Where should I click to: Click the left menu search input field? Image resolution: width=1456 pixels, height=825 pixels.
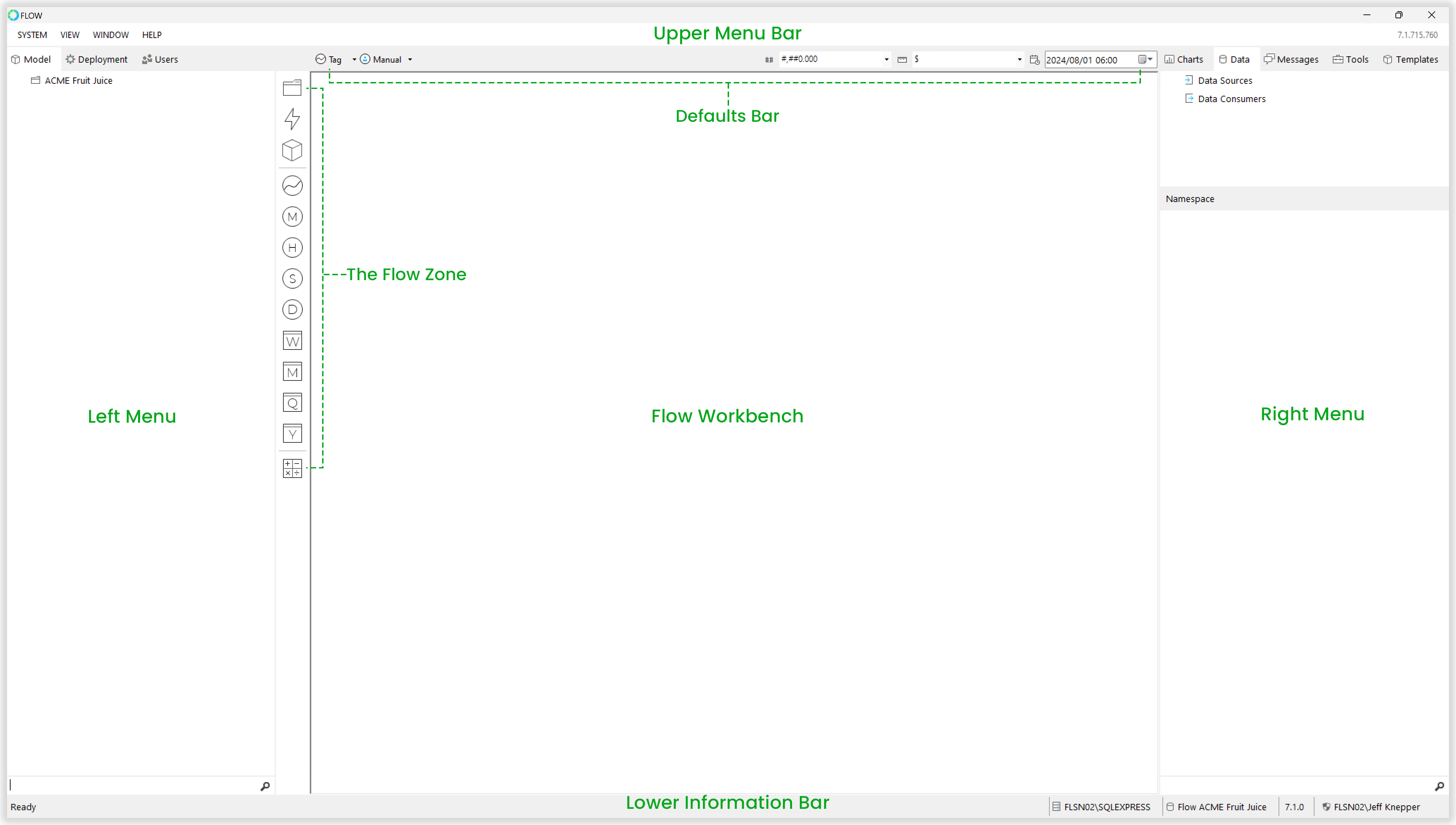coord(133,785)
